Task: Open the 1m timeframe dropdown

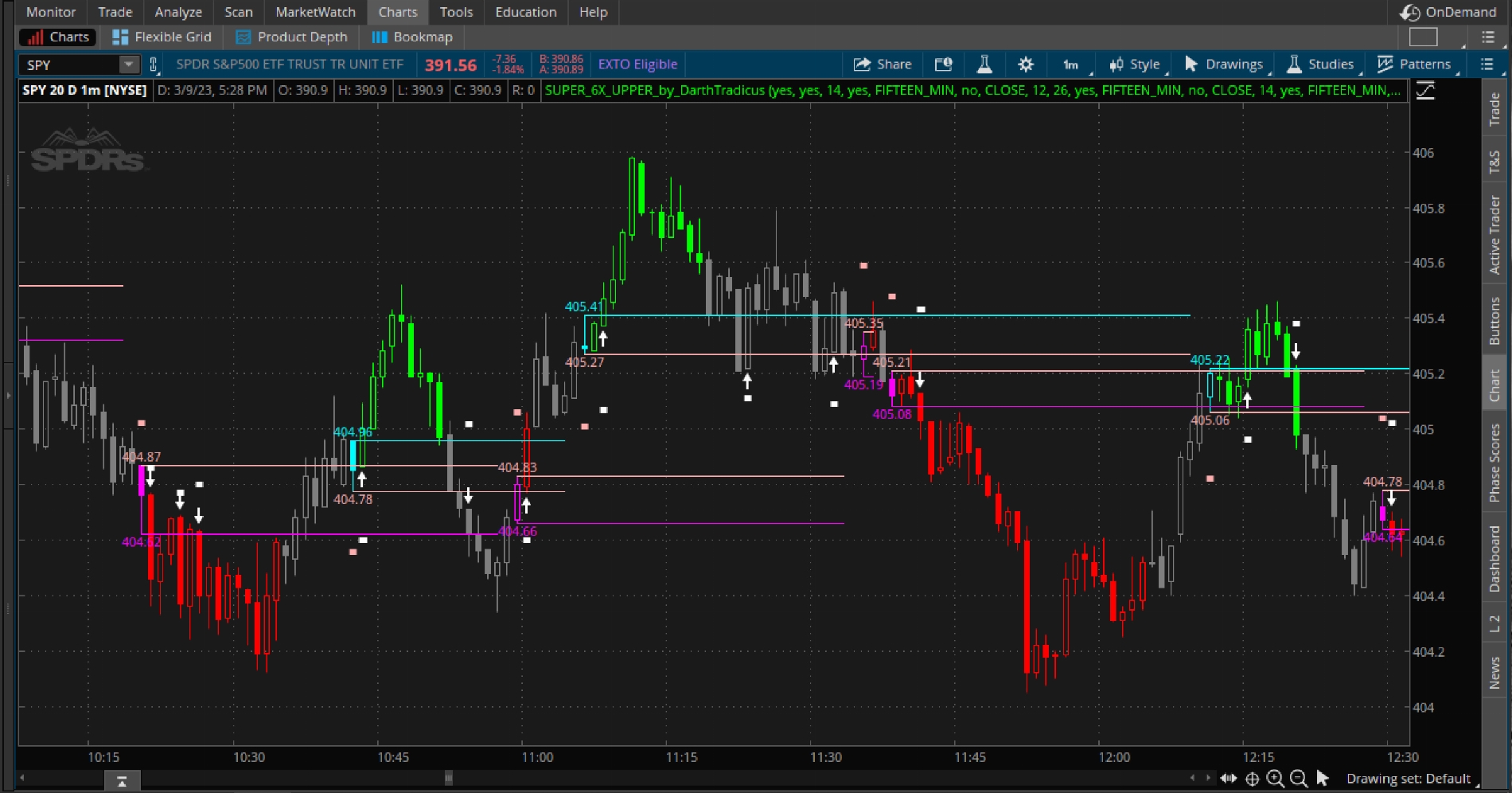Action: [1071, 64]
